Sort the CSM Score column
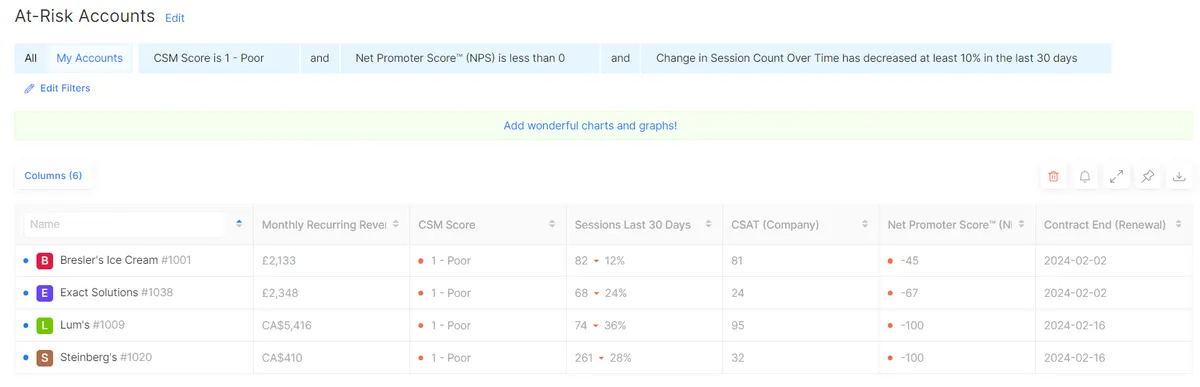 [553, 225]
